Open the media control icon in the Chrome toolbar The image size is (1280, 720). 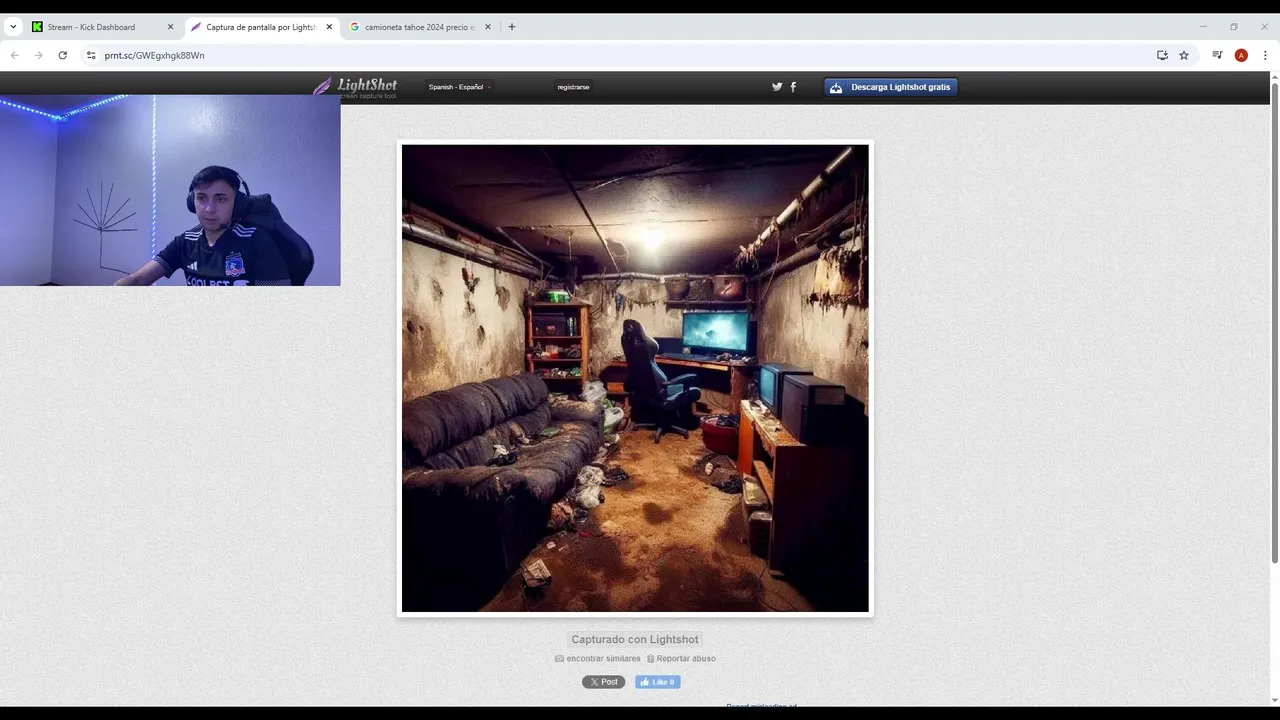[x=1217, y=55]
